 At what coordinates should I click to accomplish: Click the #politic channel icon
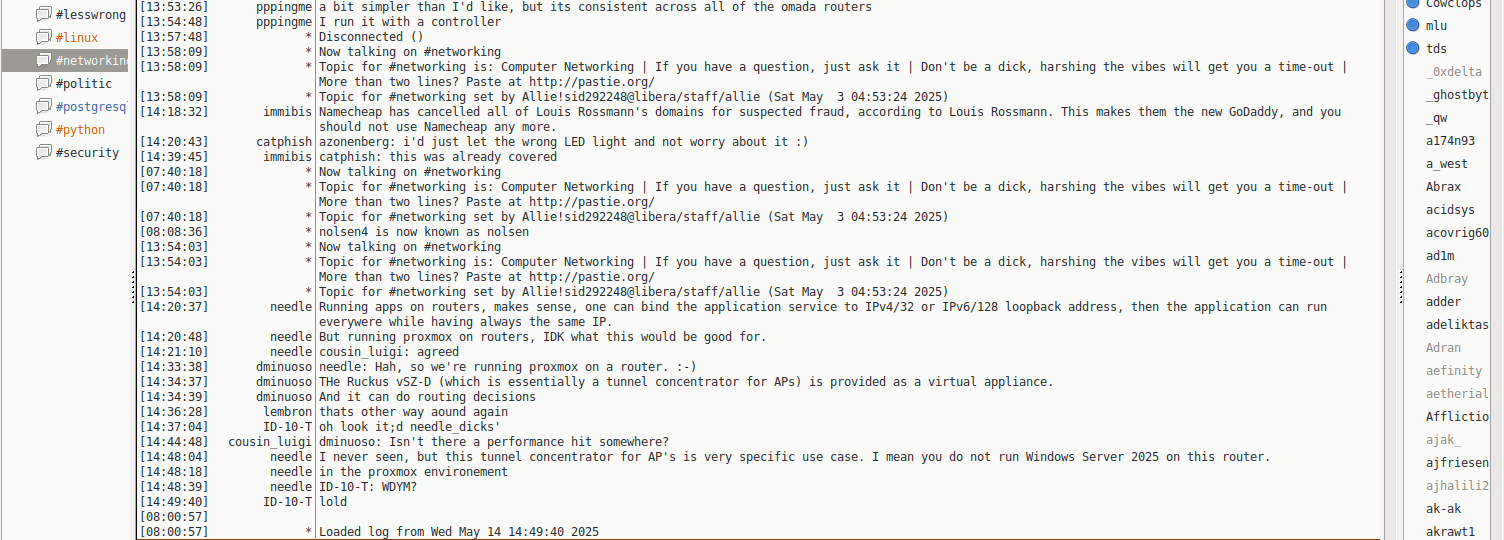[43, 84]
